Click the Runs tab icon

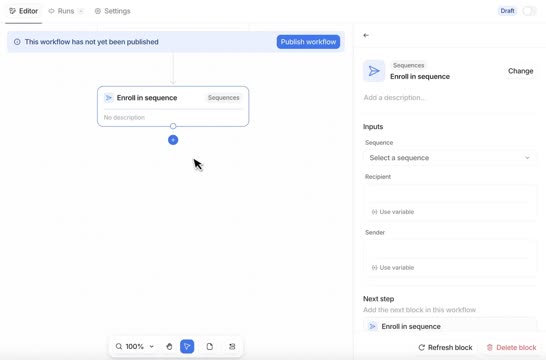pyautogui.click(x=52, y=11)
